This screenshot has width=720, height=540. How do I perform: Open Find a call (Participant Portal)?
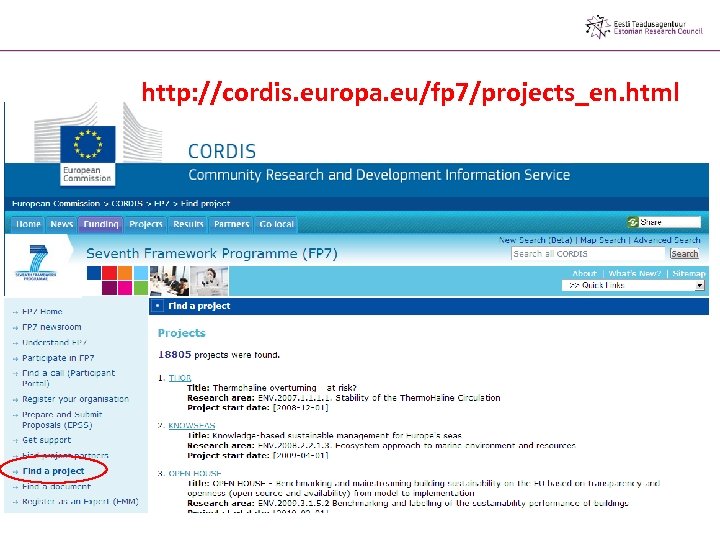[x=68, y=378]
